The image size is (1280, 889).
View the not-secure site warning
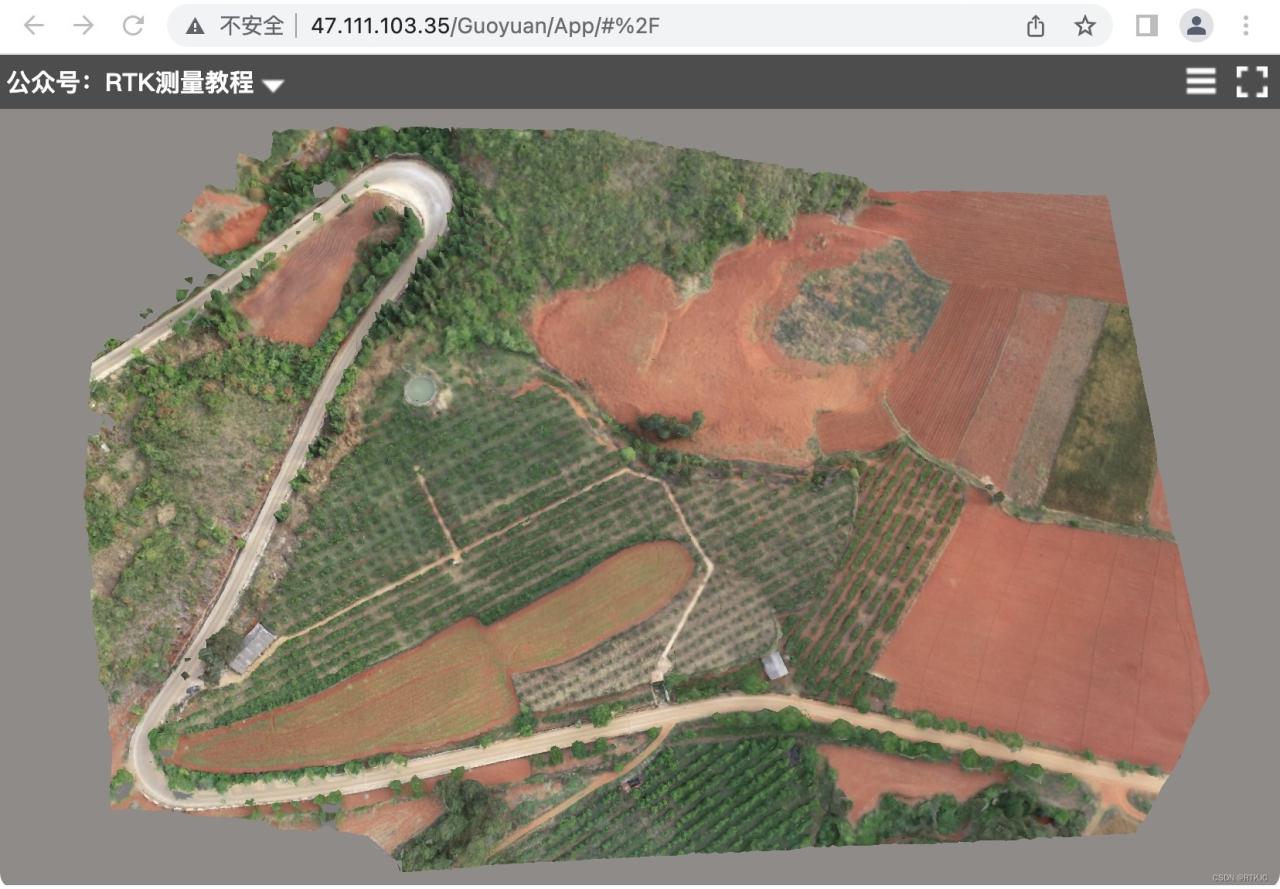pos(235,26)
